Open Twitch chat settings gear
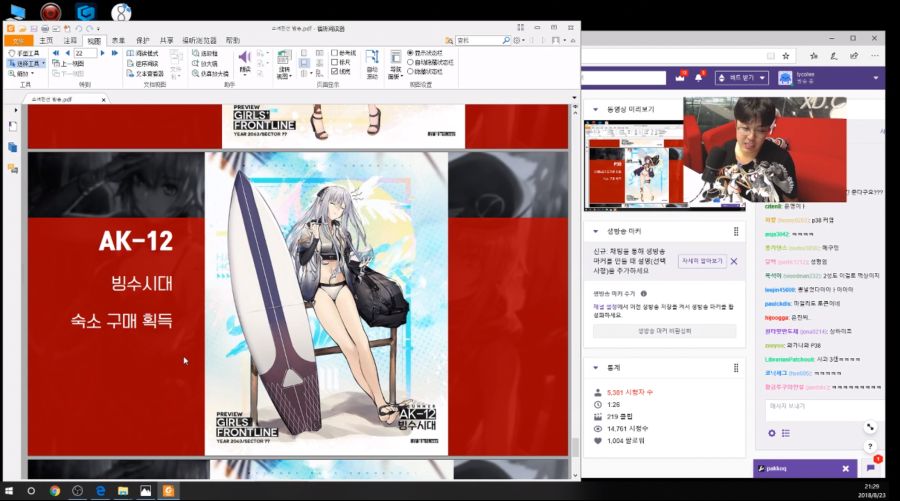Screen dimensions: 900x501 tap(771, 433)
